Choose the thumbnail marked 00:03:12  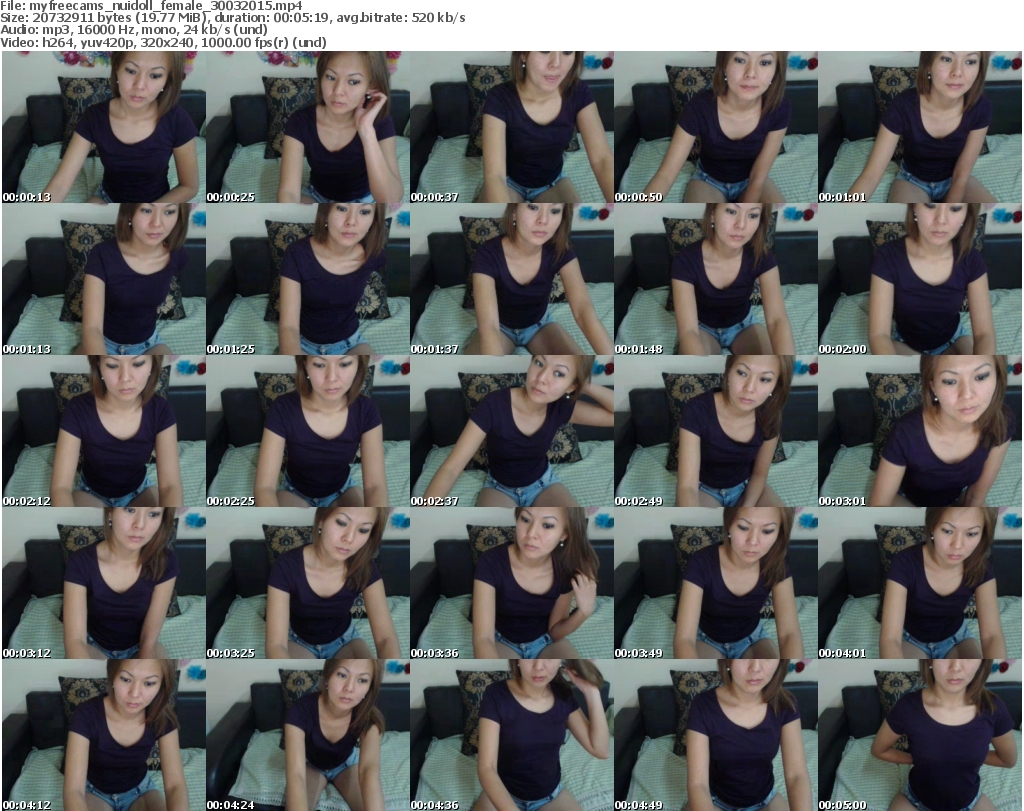coord(104,584)
